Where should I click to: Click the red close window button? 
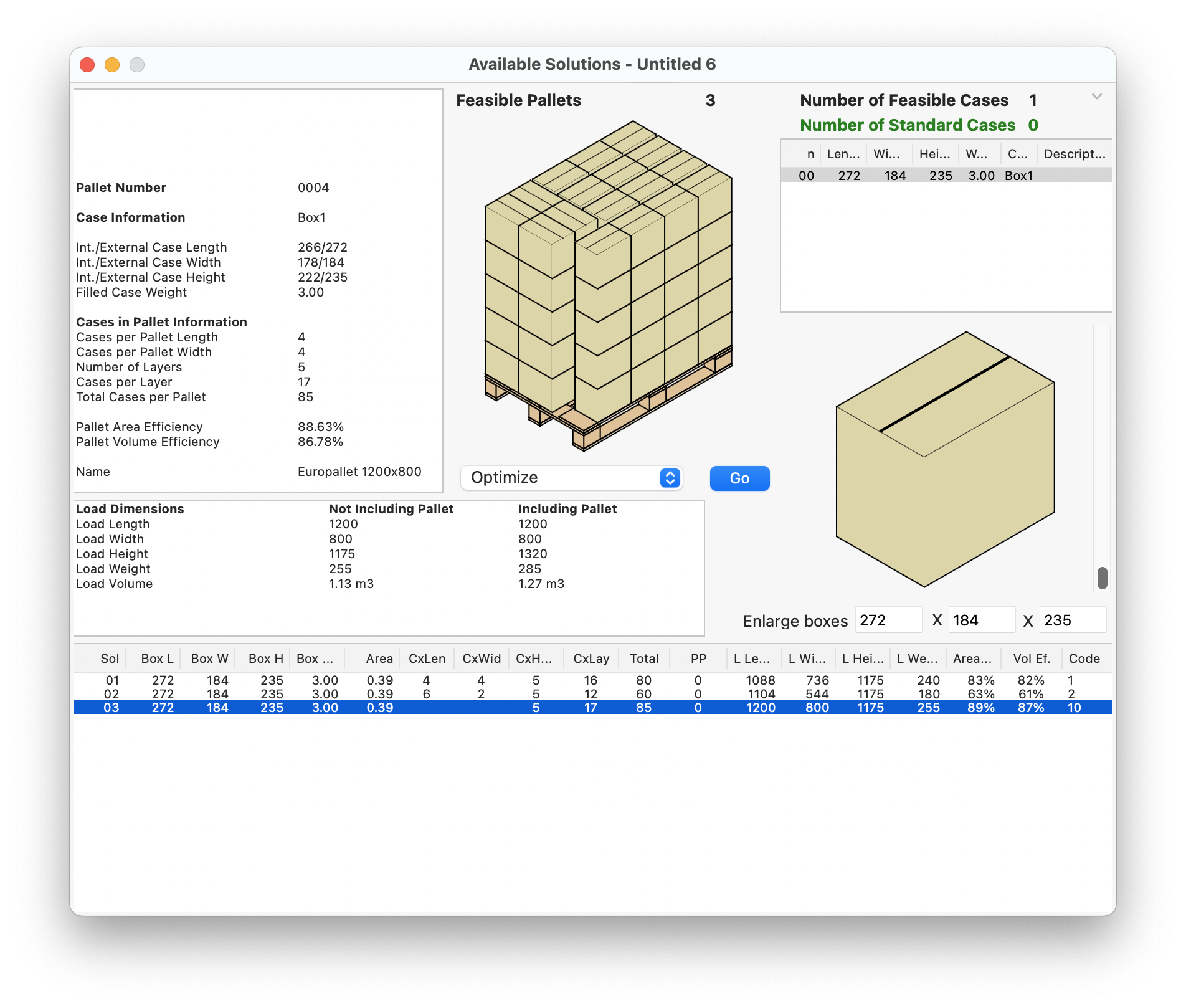(87, 65)
